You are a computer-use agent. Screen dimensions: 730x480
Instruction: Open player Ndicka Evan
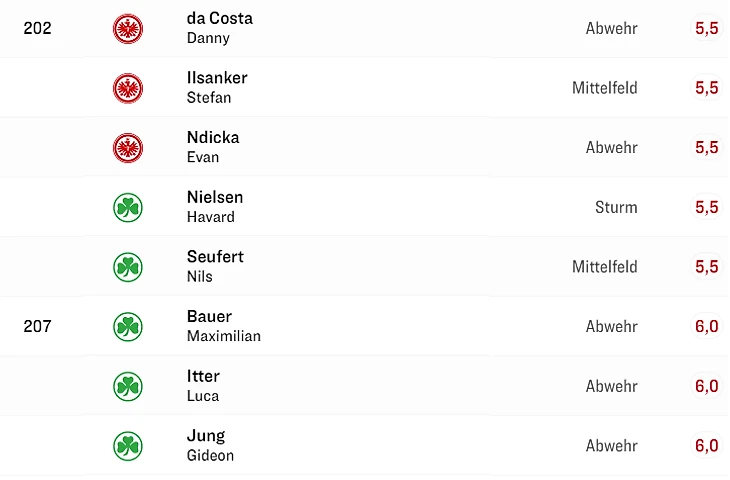(x=213, y=147)
